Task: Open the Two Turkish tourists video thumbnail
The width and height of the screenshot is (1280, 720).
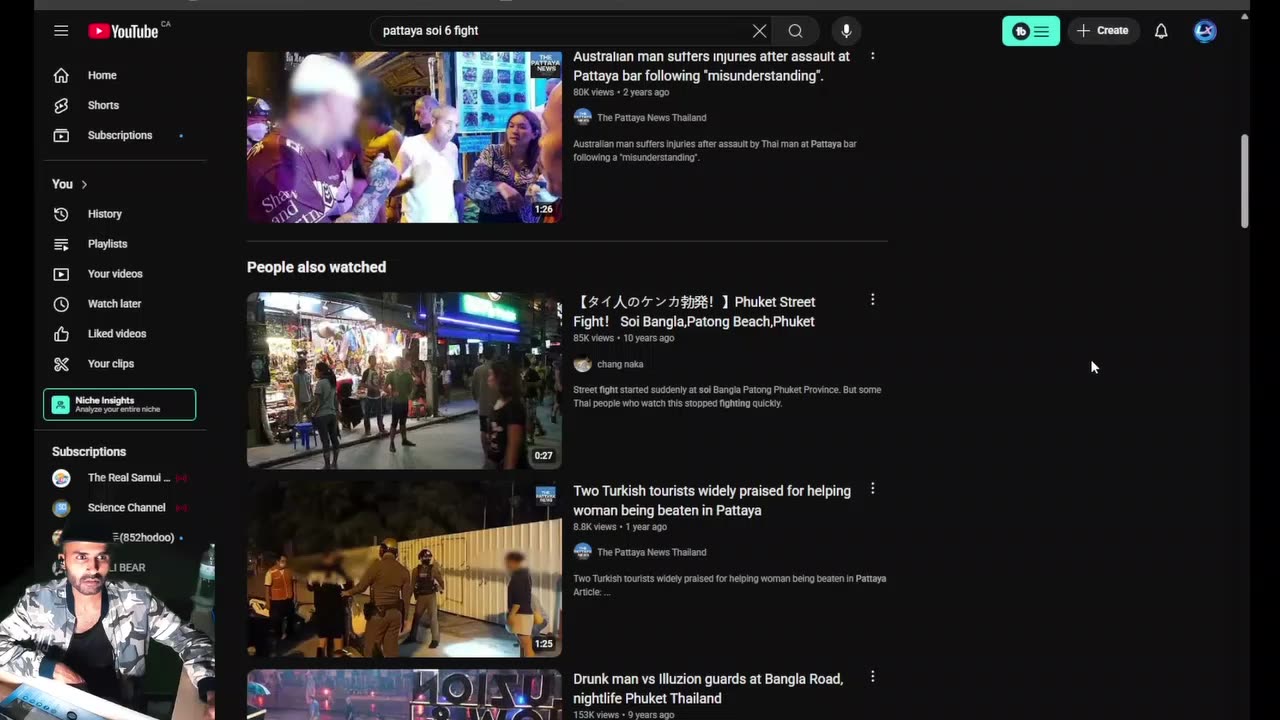Action: coord(404,569)
